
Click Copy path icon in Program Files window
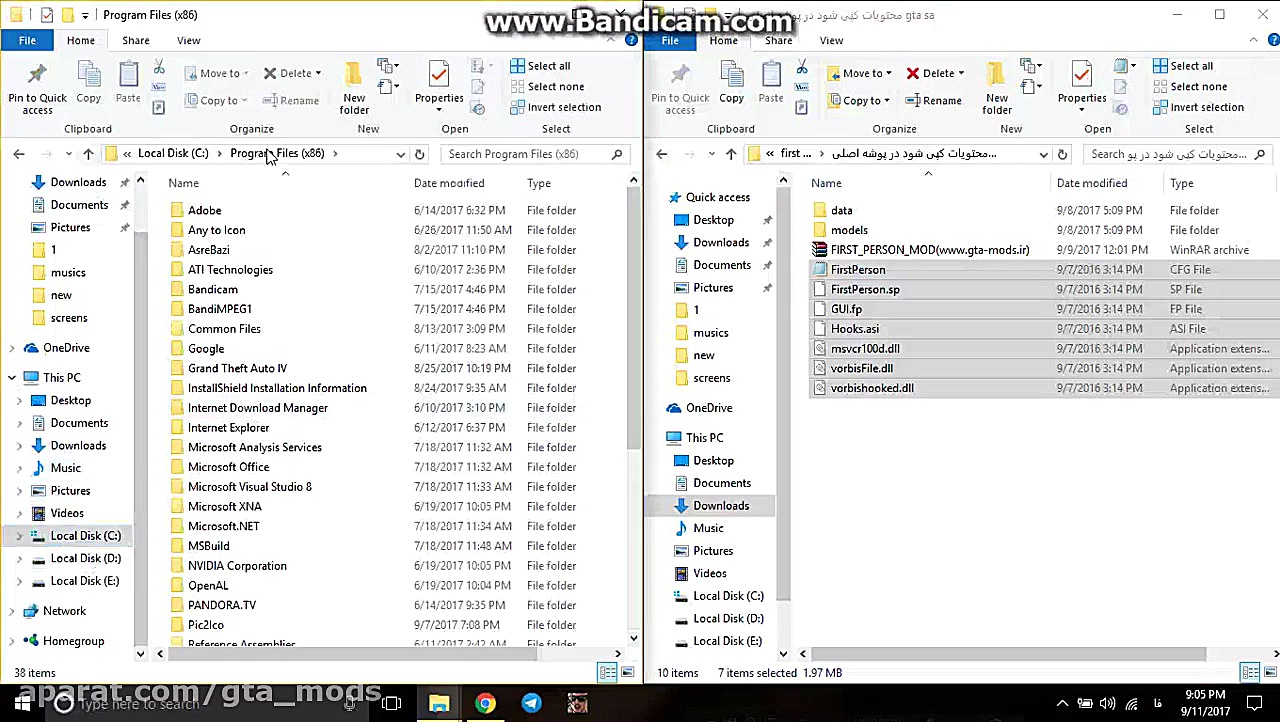pyautogui.click(x=159, y=87)
